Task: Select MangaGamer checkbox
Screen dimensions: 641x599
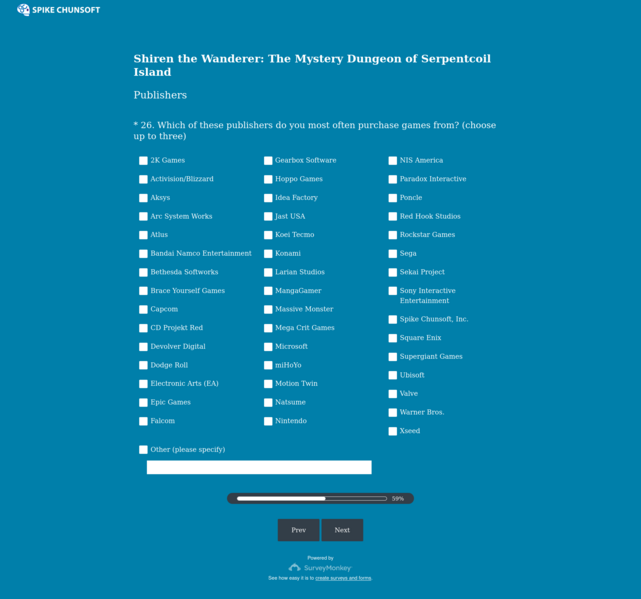Action: (x=268, y=291)
